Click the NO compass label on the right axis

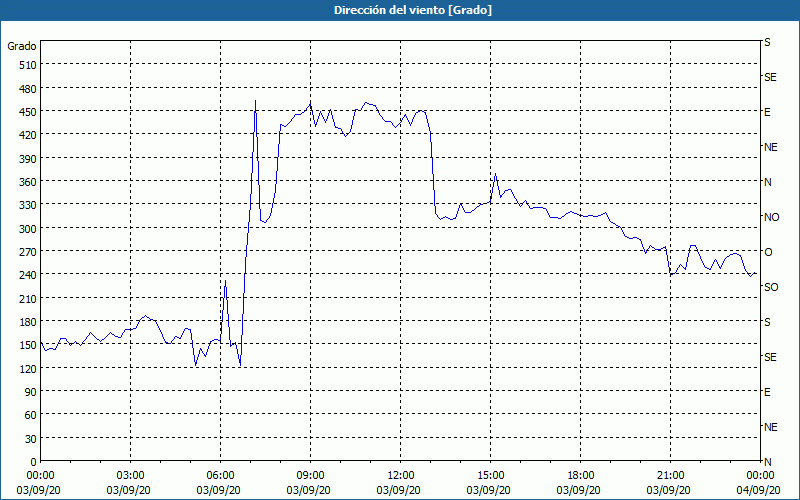tap(771, 217)
